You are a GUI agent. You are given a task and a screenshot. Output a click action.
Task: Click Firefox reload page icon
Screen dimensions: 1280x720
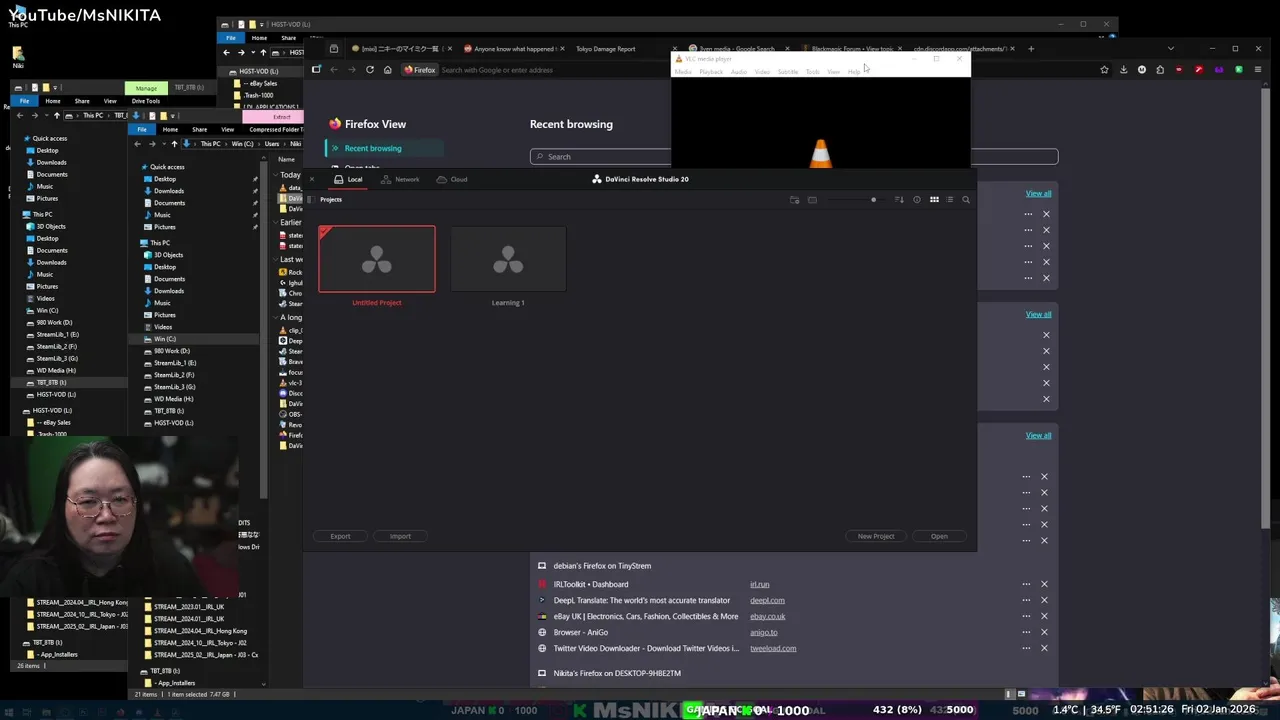pos(370,70)
